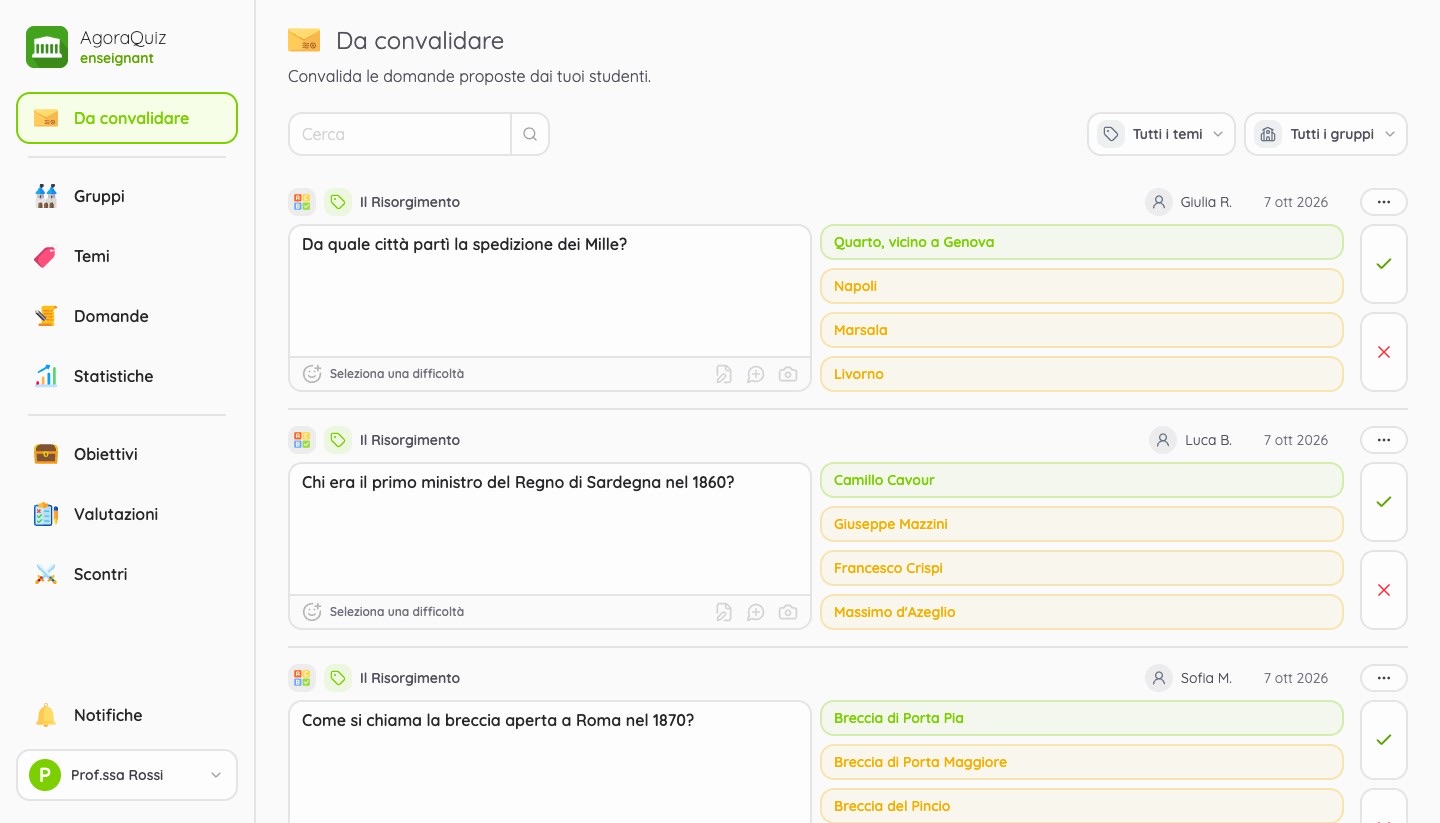Go to Temi in the sidebar
Image resolution: width=1440 pixels, height=823 pixels.
127,256
